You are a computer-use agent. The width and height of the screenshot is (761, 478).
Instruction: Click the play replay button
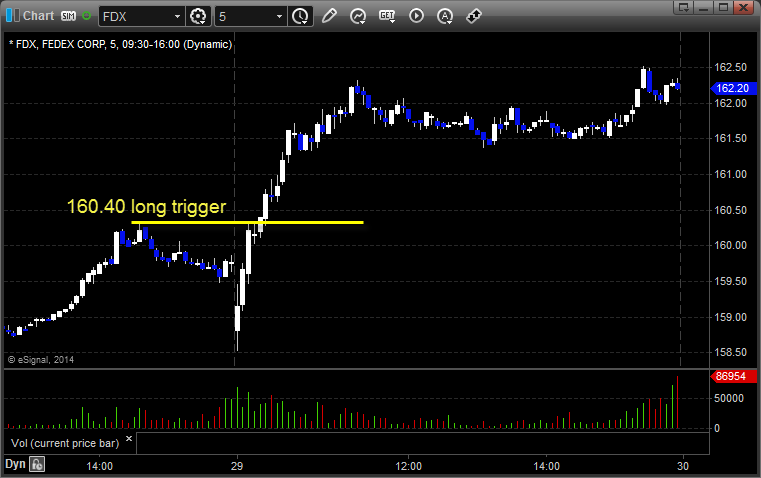pos(416,16)
